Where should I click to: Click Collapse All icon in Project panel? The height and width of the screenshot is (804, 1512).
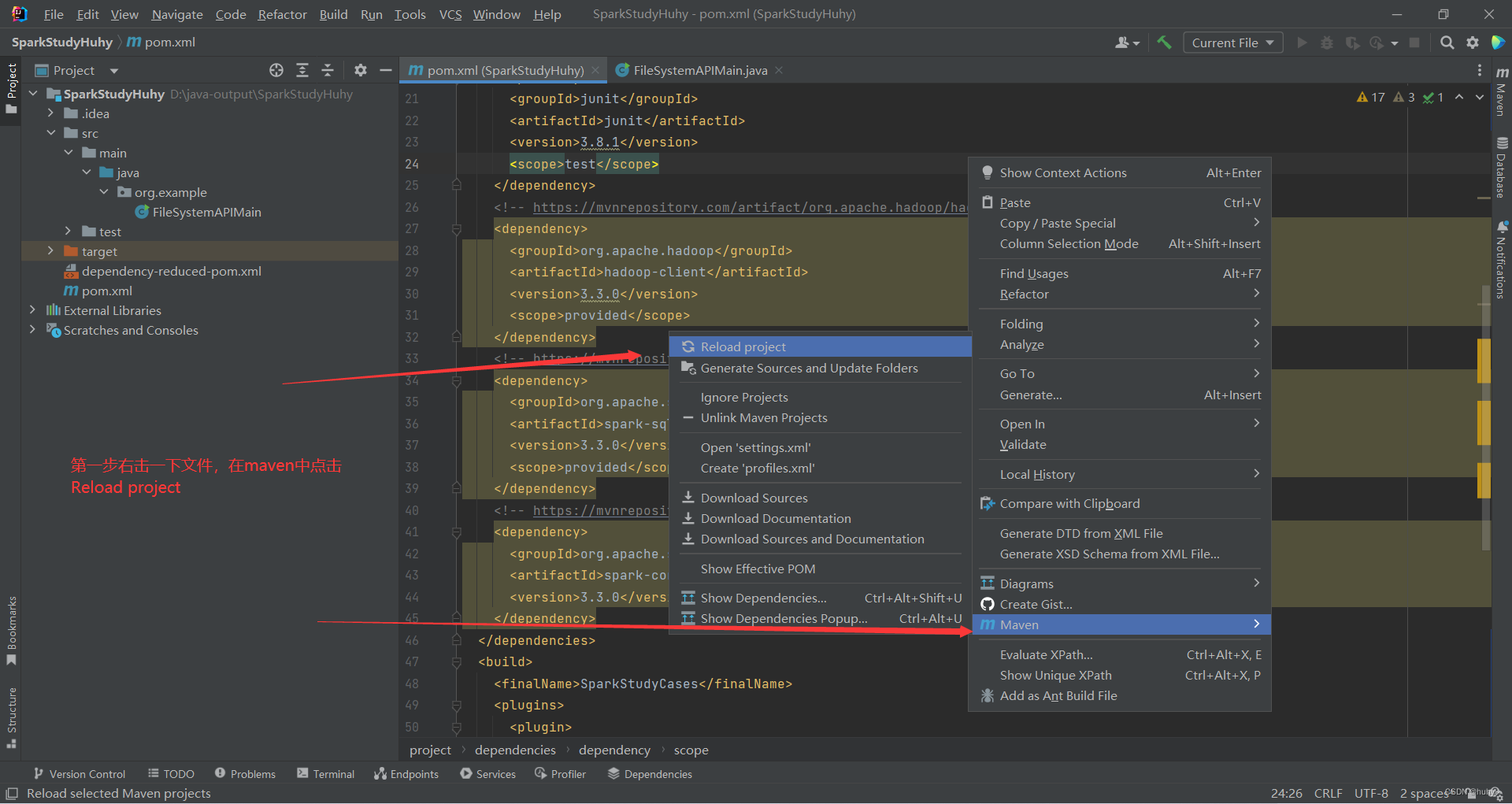click(x=328, y=70)
